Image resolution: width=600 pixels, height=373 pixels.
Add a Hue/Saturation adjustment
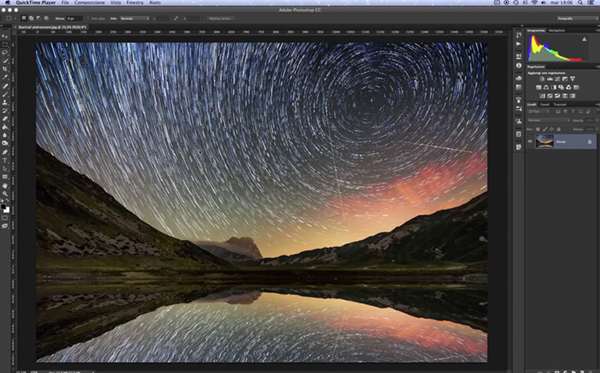click(x=538, y=88)
